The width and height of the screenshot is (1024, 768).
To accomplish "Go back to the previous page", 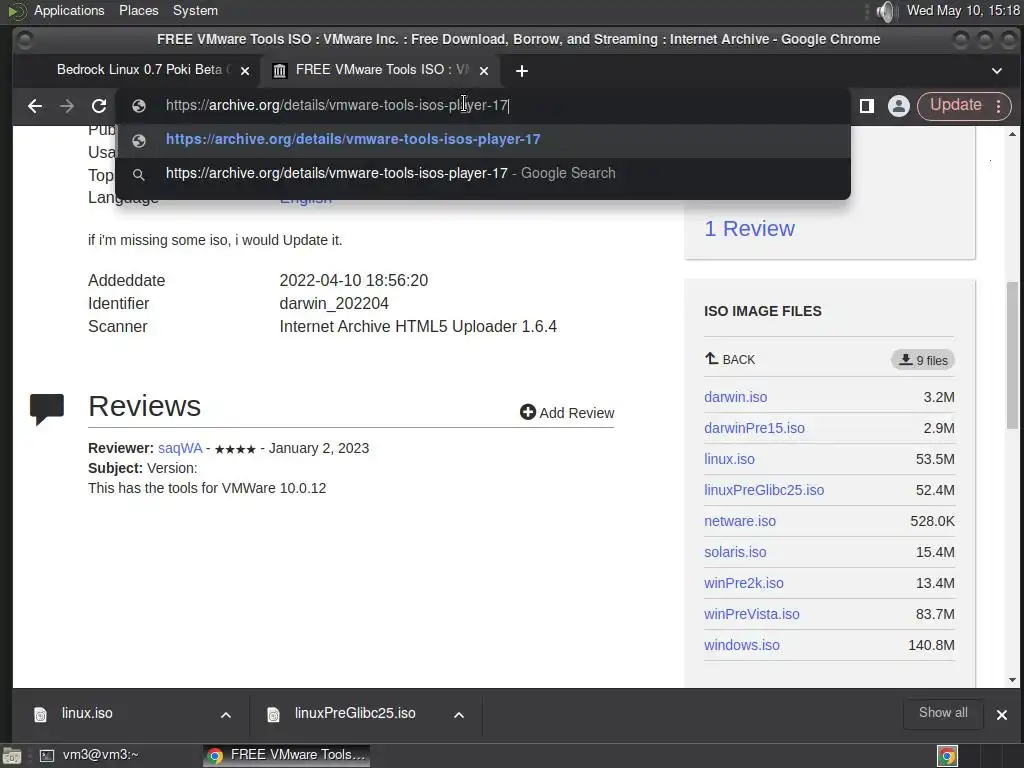I will coord(35,106).
